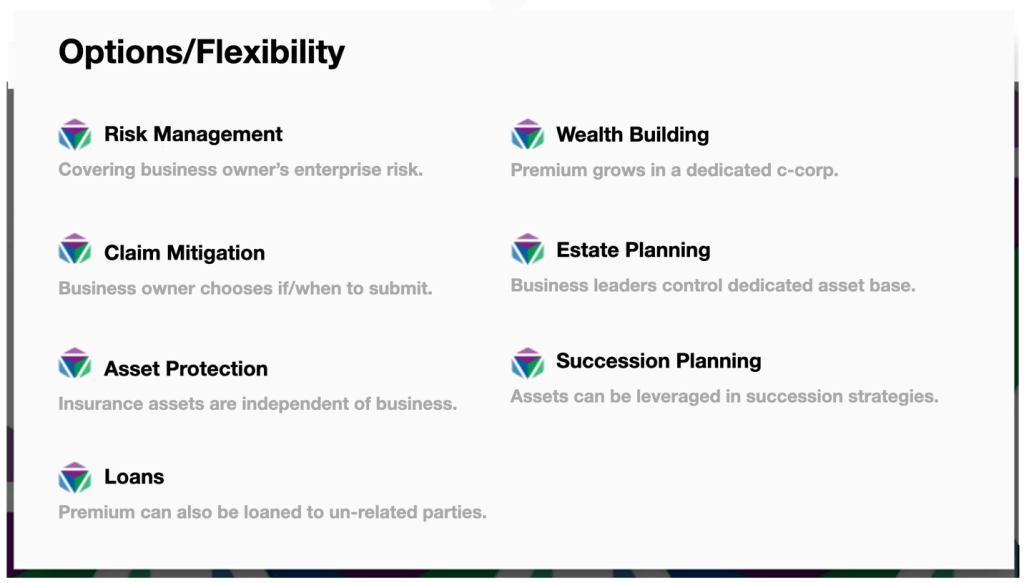Click text 'Assets can be leveraged in succession strategies.'
This screenshot has width=1024, height=583.
click(724, 397)
